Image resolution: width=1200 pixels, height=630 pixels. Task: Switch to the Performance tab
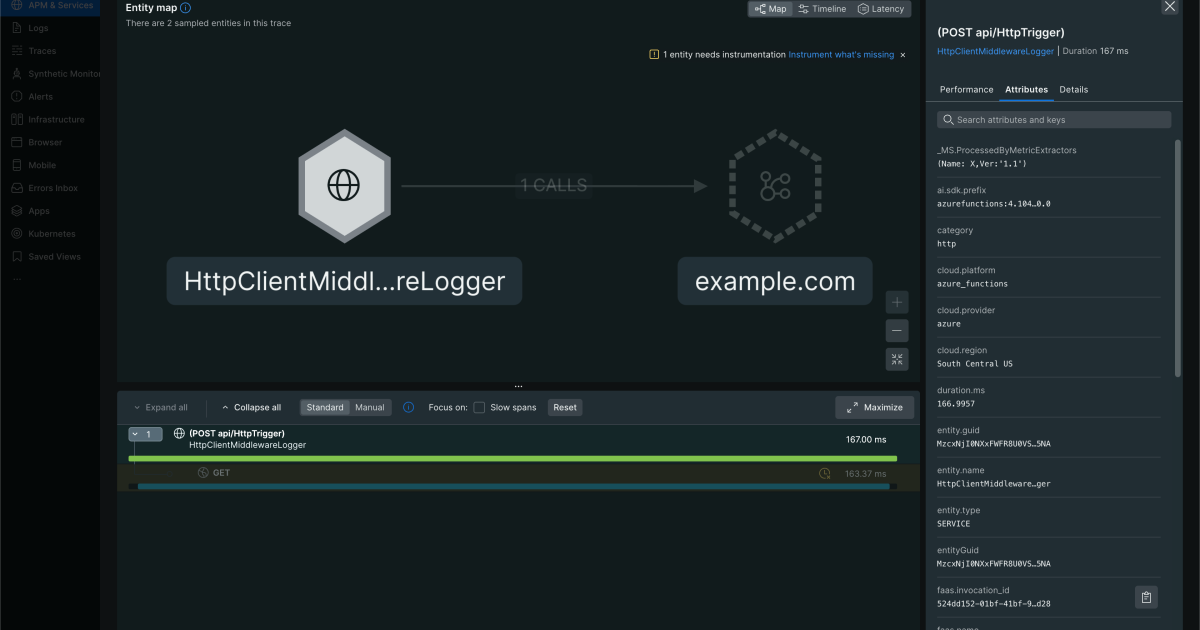tap(966, 89)
